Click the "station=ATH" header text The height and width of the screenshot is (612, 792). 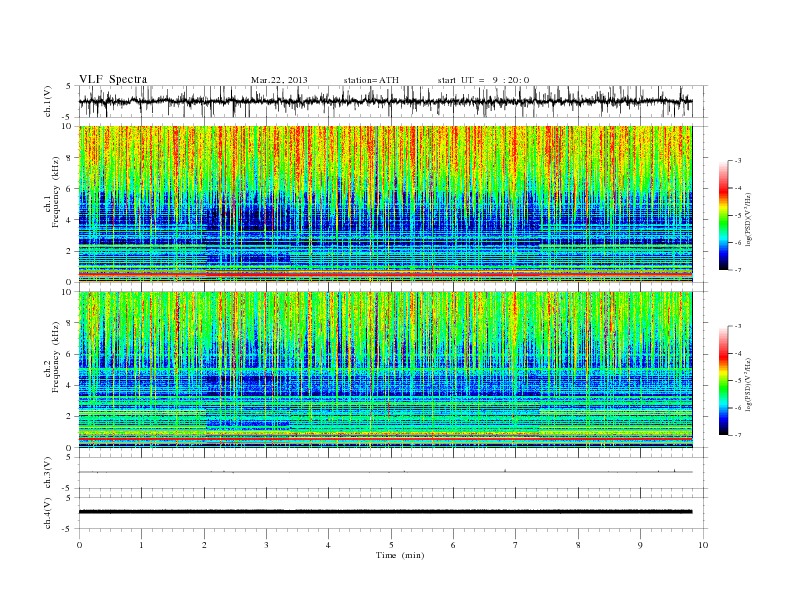[371, 80]
